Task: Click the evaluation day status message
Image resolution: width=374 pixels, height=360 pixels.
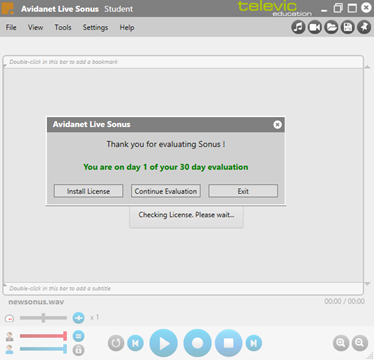Action: [166, 167]
